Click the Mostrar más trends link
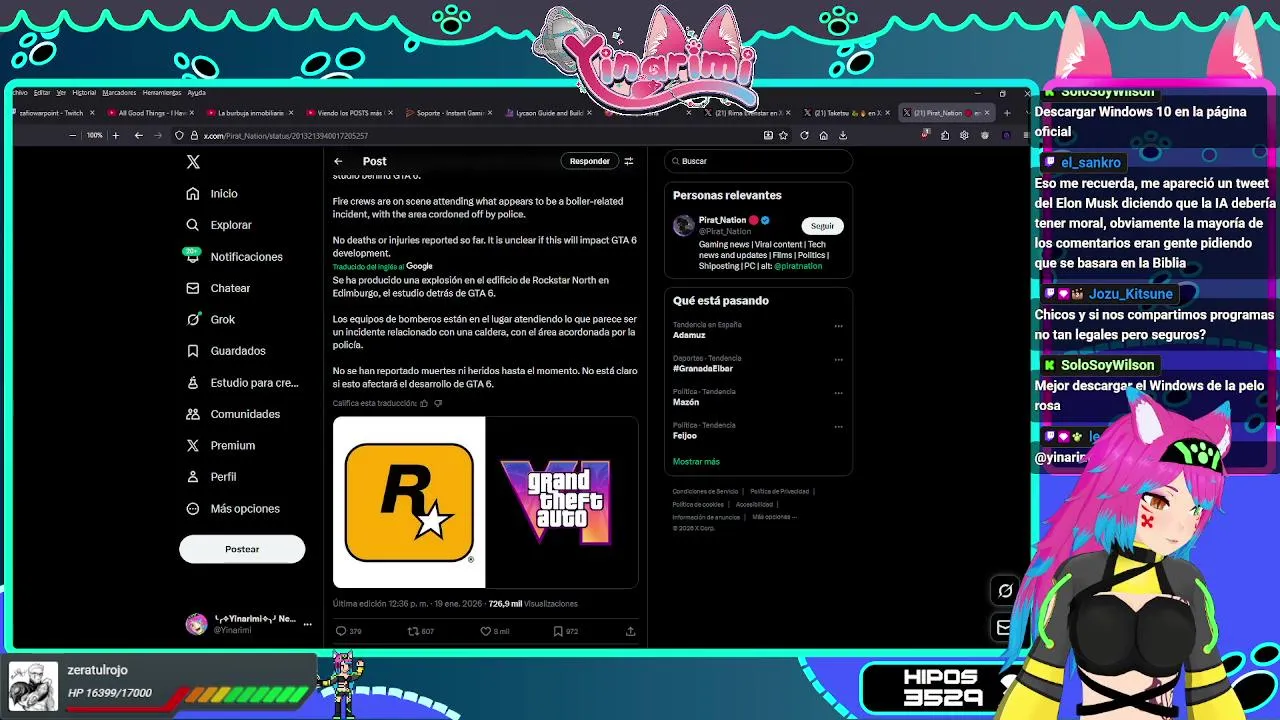The image size is (1280, 720). (696, 462)
